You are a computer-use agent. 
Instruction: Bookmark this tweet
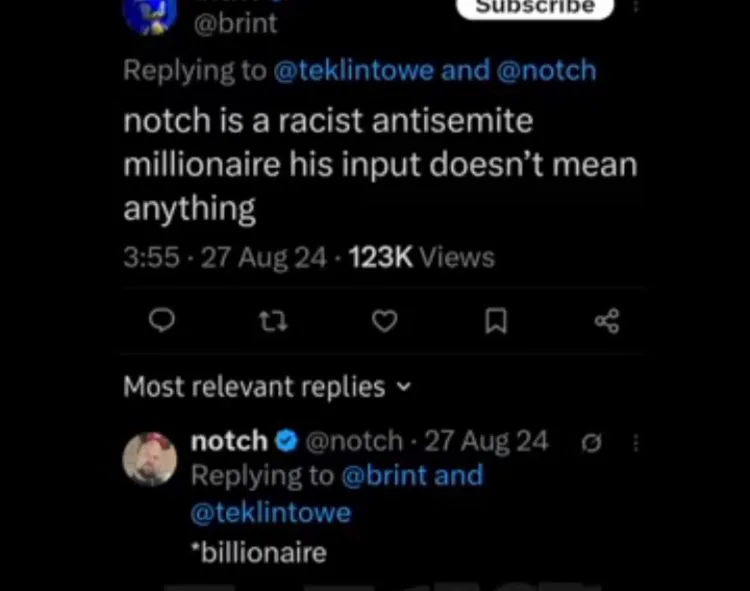(496, 321)
